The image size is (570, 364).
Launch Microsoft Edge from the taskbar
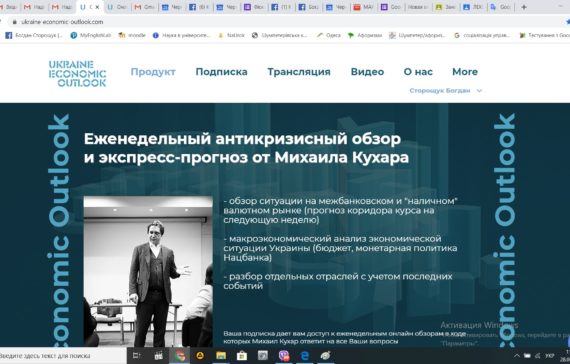click(305, 356)
